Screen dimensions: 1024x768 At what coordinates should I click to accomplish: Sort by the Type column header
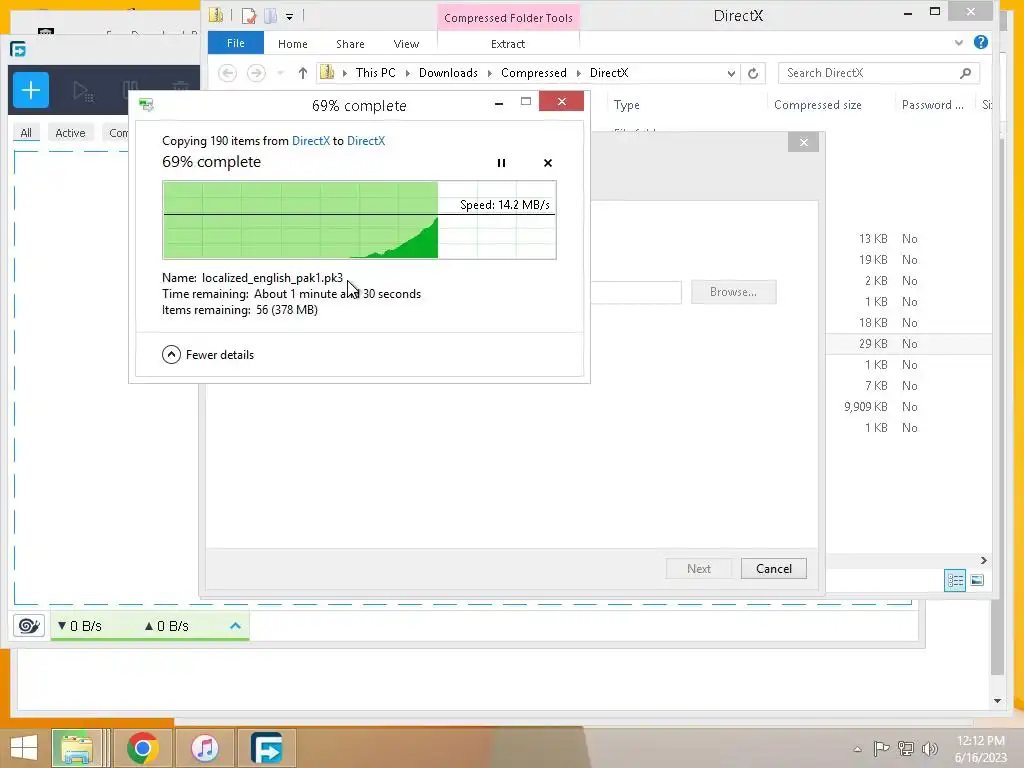pyautogui.click(x=626, y=104)
